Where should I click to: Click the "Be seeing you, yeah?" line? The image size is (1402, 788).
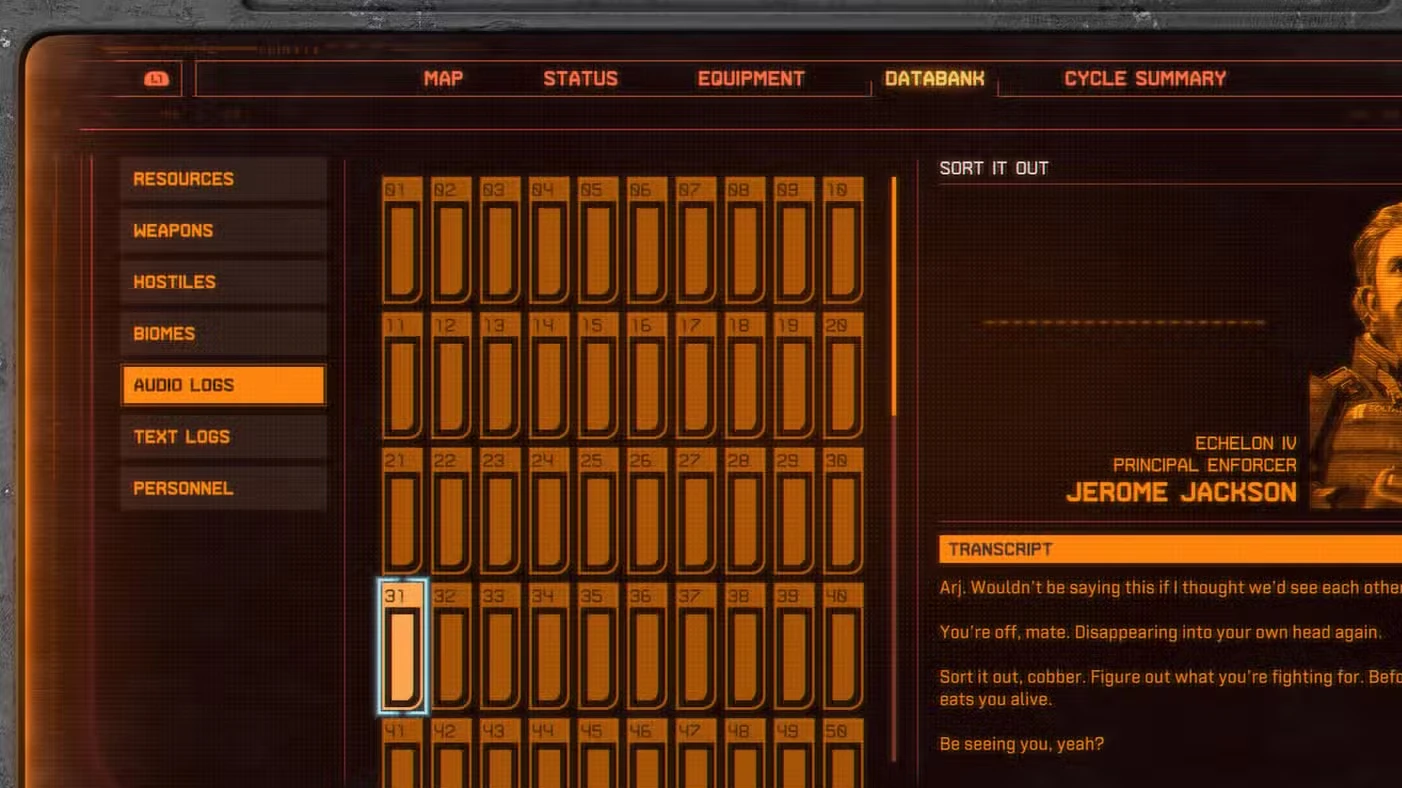1021,744
